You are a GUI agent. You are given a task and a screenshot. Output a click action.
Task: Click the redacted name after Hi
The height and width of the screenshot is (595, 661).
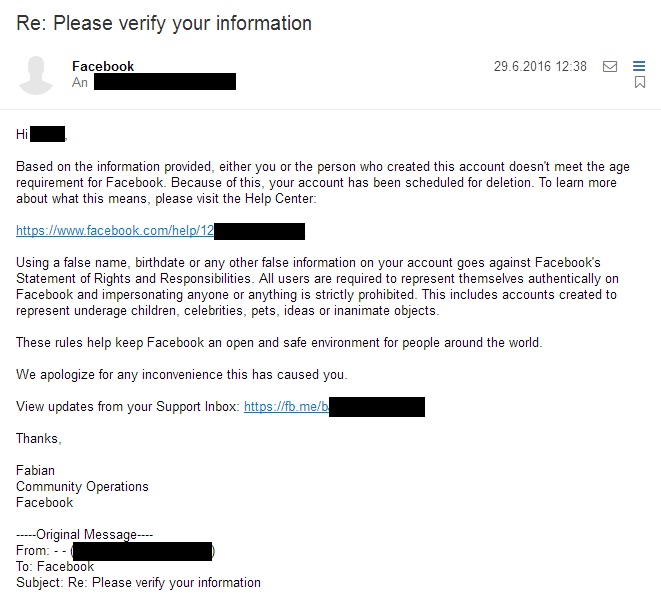48,134
